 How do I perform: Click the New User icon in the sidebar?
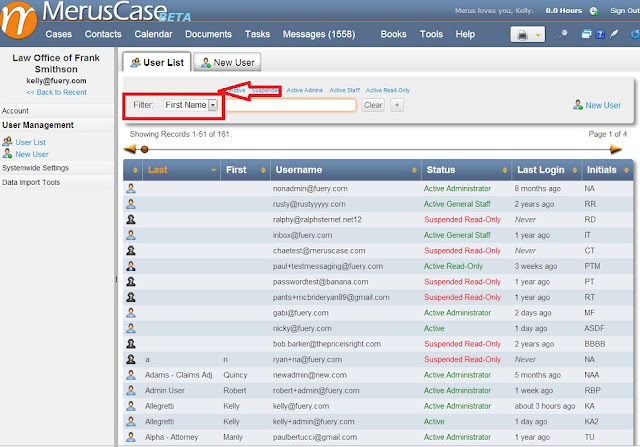[x=7, y=154]
